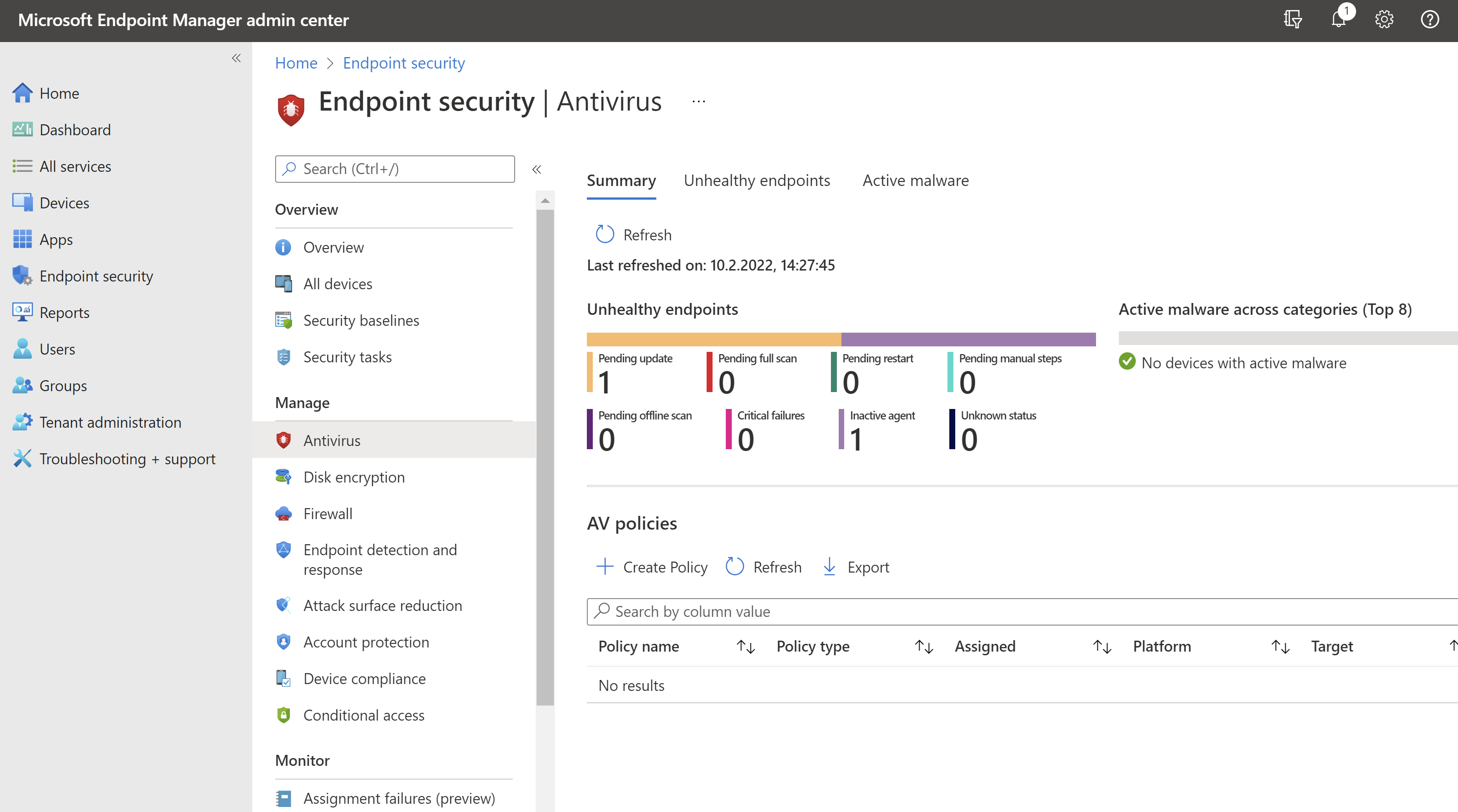Click the submenu scrollbar thumb
The width and height of the screenshot is (1458, 812).
click(x=545, y=457)
